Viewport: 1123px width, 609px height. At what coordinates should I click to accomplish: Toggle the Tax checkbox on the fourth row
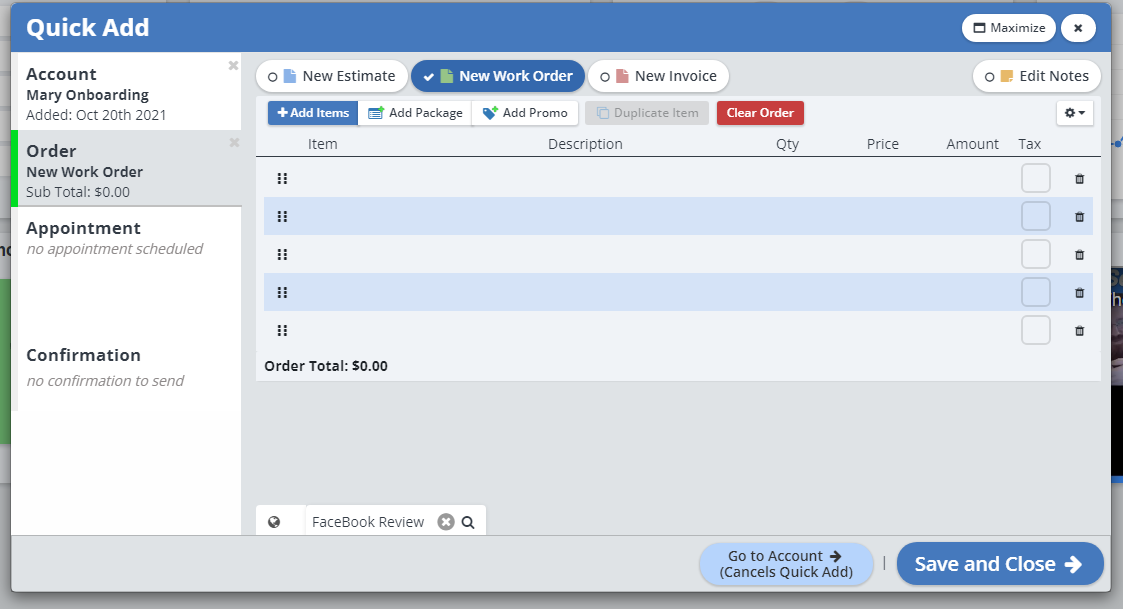tap(1035, 293)
